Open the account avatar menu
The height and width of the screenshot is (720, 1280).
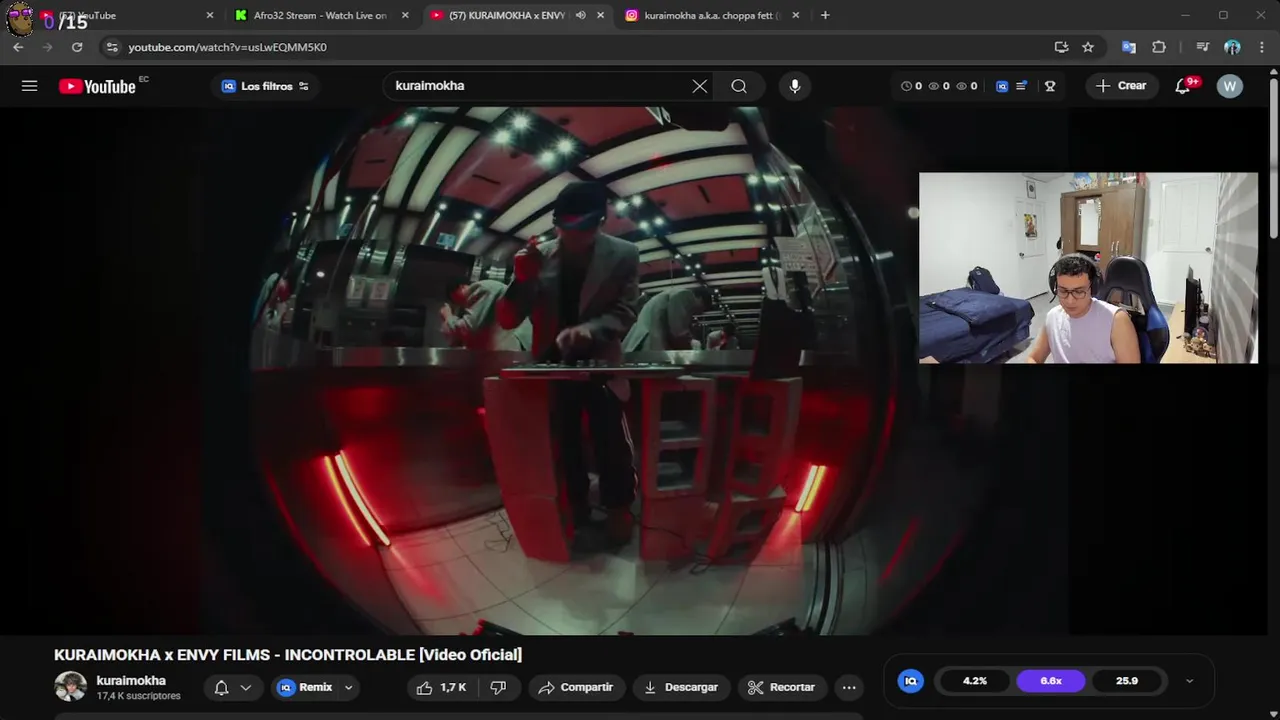tap(1230, 86)
